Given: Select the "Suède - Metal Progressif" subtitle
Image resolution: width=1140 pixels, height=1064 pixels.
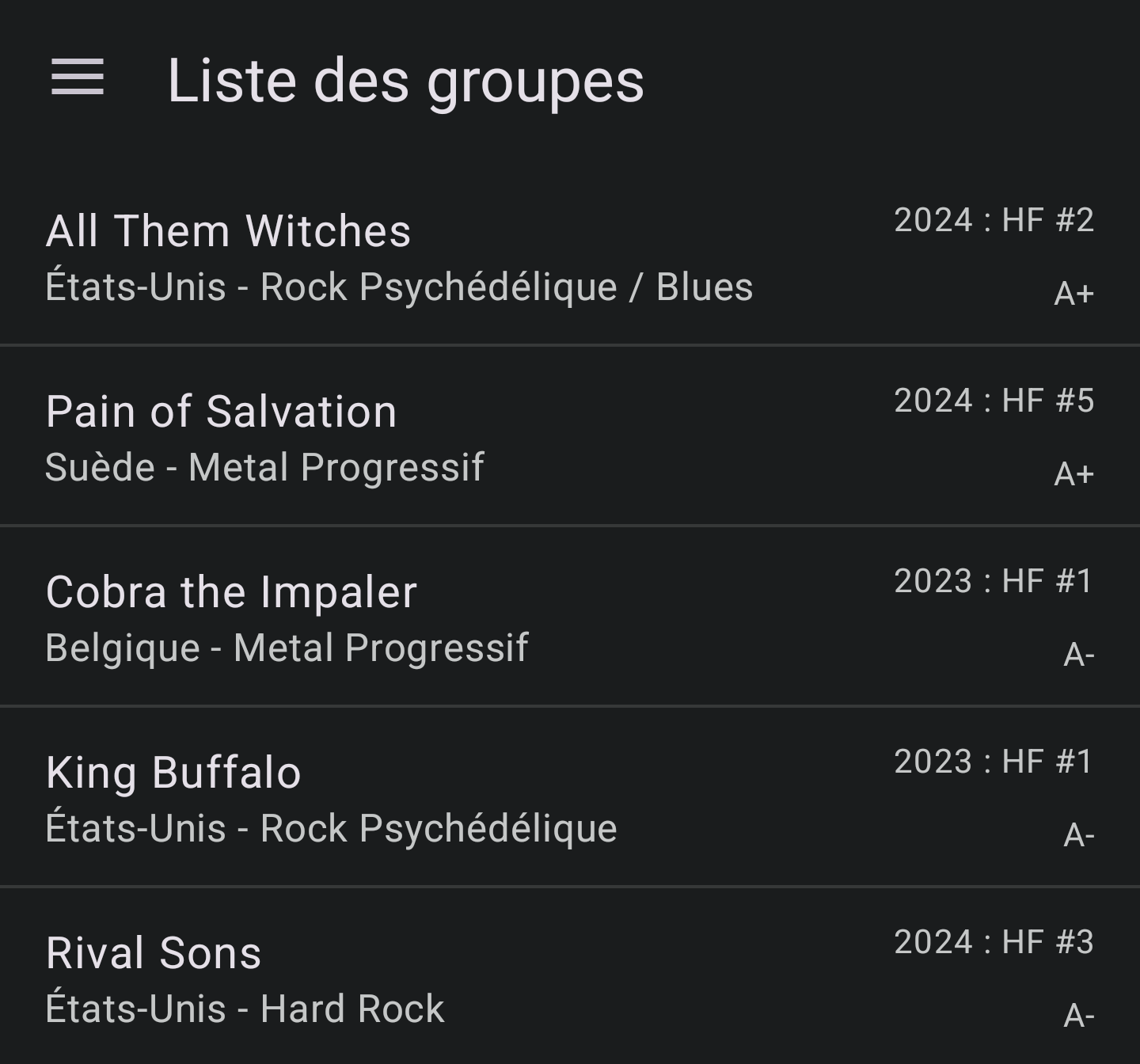Looking at the screenshot, I should (264, 467).
